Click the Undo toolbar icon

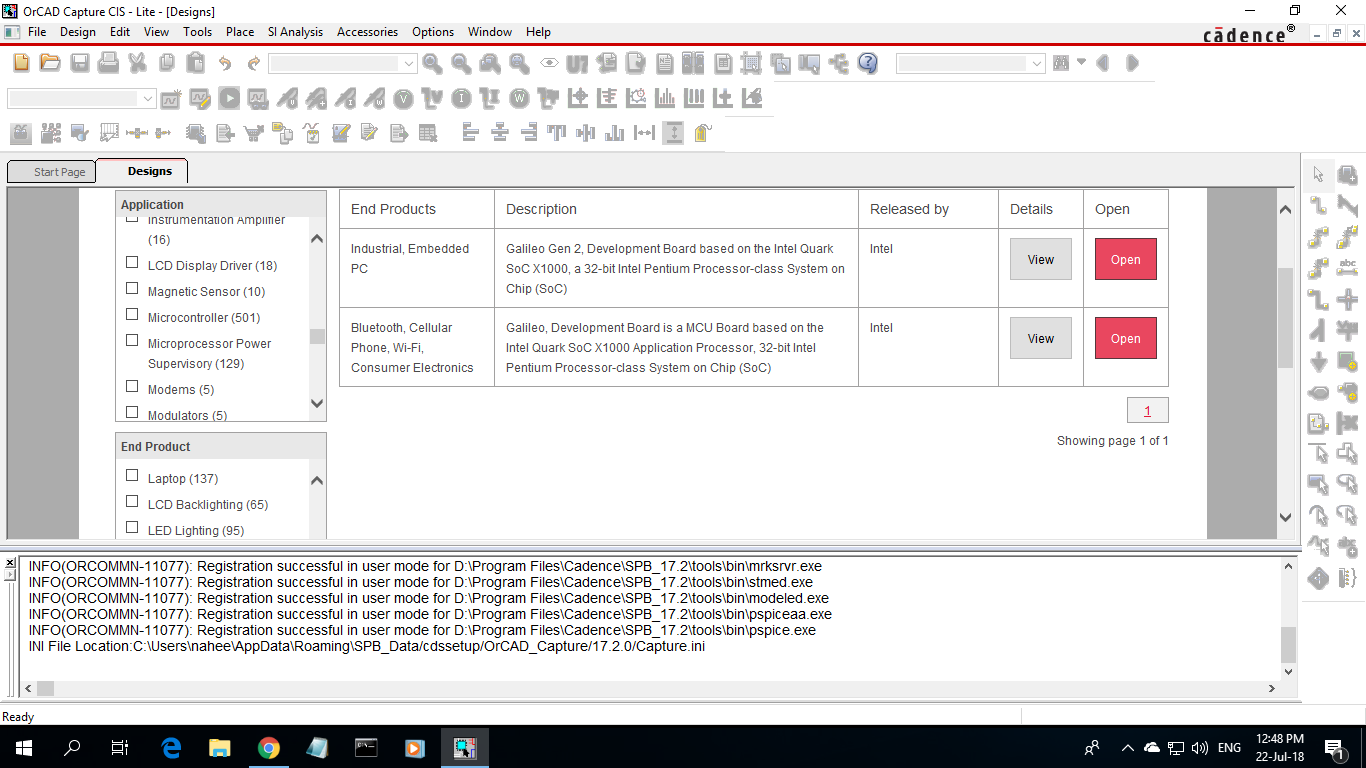pyautogui.click(x=224, y=63)
